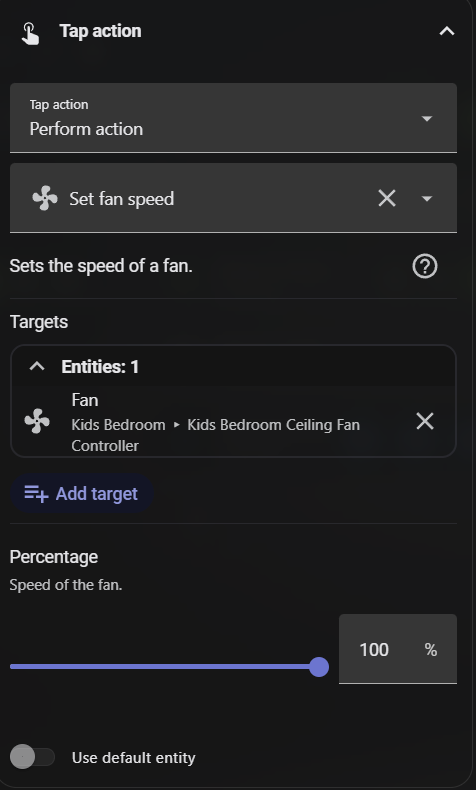Click the Add target button
The height and width of the screenshot is (790, 476).
(82, 494)
